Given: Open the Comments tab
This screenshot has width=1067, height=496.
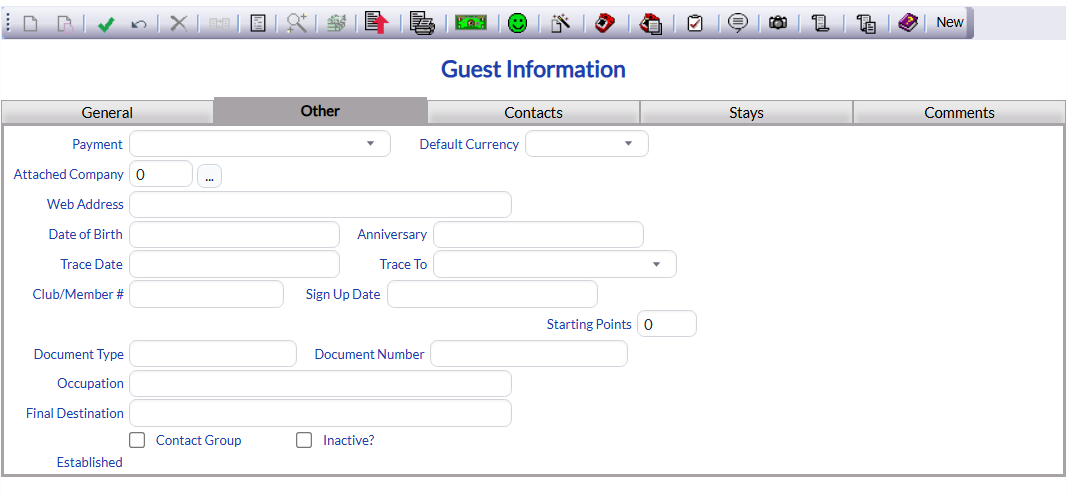Looking at the screenshot, I should click(959, 112).
